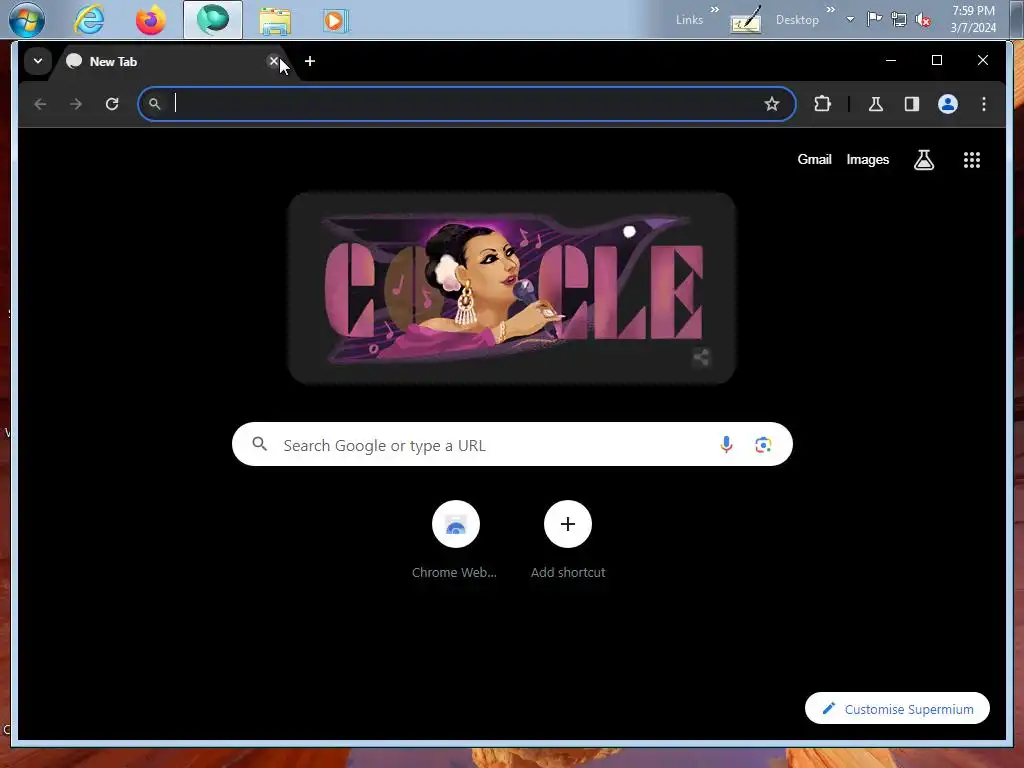Open the Google Doodle image
1024x768 pixels.
point(513,287)
